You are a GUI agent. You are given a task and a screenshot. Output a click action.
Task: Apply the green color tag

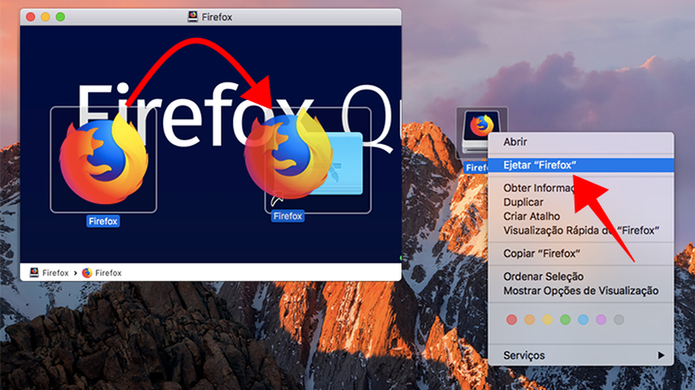[565, 320]
